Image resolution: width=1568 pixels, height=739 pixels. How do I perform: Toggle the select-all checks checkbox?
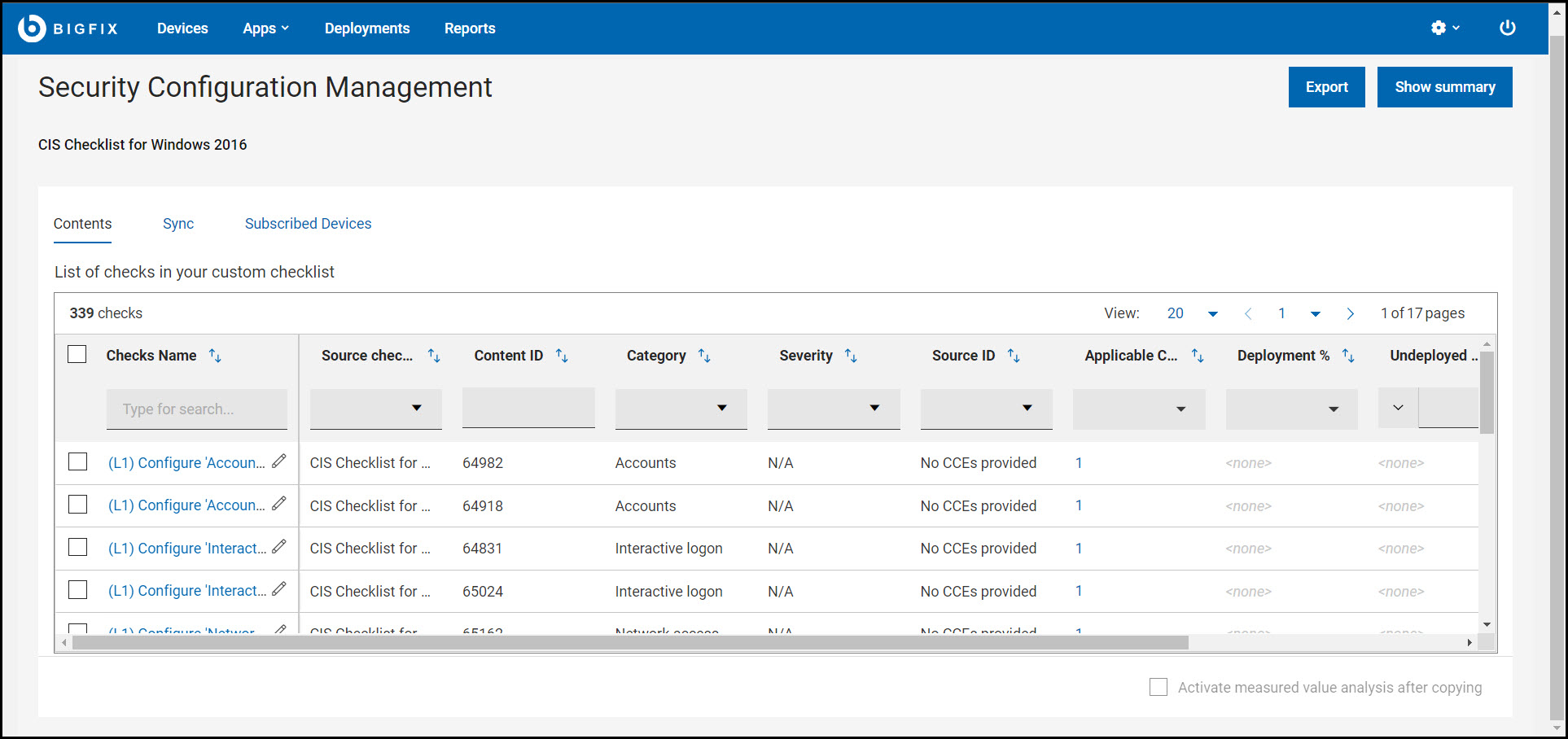[77, 355]
